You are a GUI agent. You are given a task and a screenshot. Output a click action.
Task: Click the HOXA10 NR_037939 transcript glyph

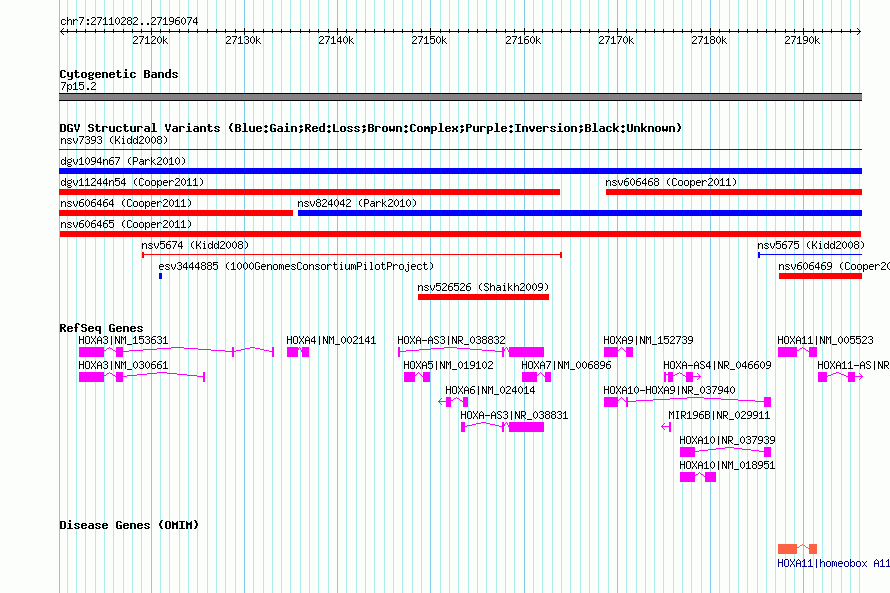coord(725,452)
